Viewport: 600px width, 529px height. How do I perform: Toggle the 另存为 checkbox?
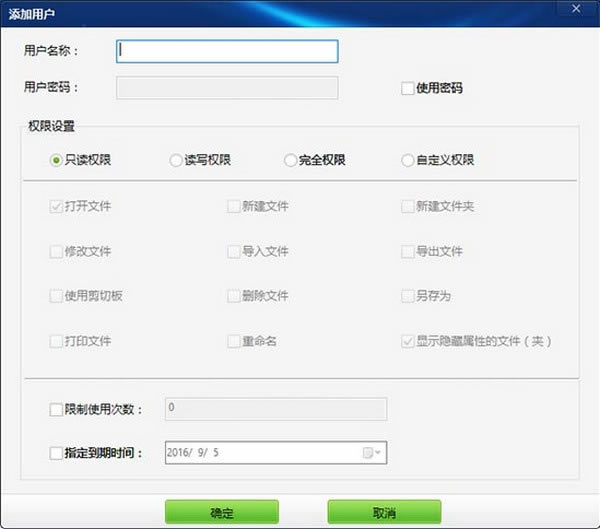click(x=408, y=296)
